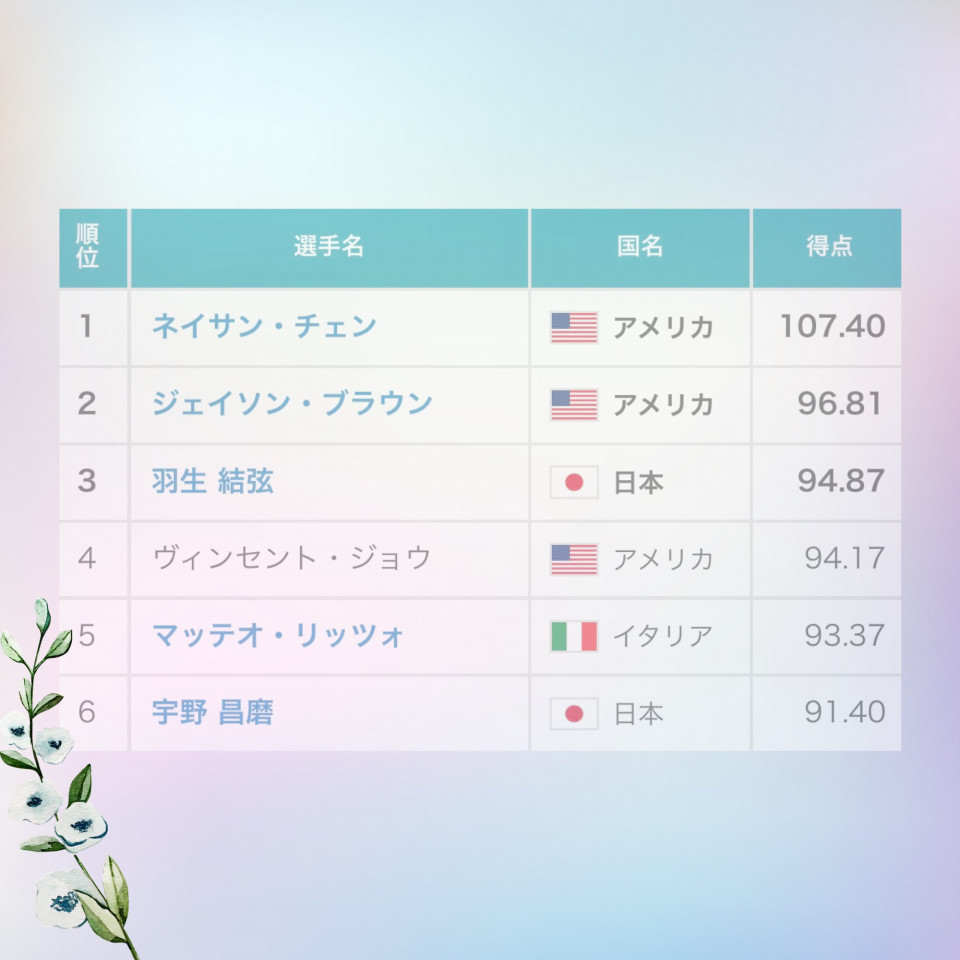Click the US flag in row 1
960x960 pixels.
point(574,328)
